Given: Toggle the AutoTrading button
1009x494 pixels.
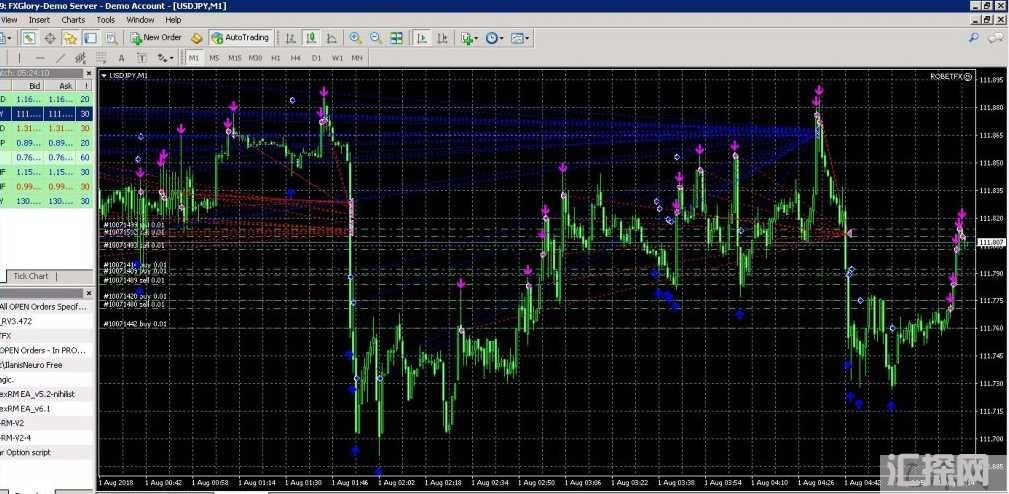Looking at the screenshot, I should (x=240, y=38).
